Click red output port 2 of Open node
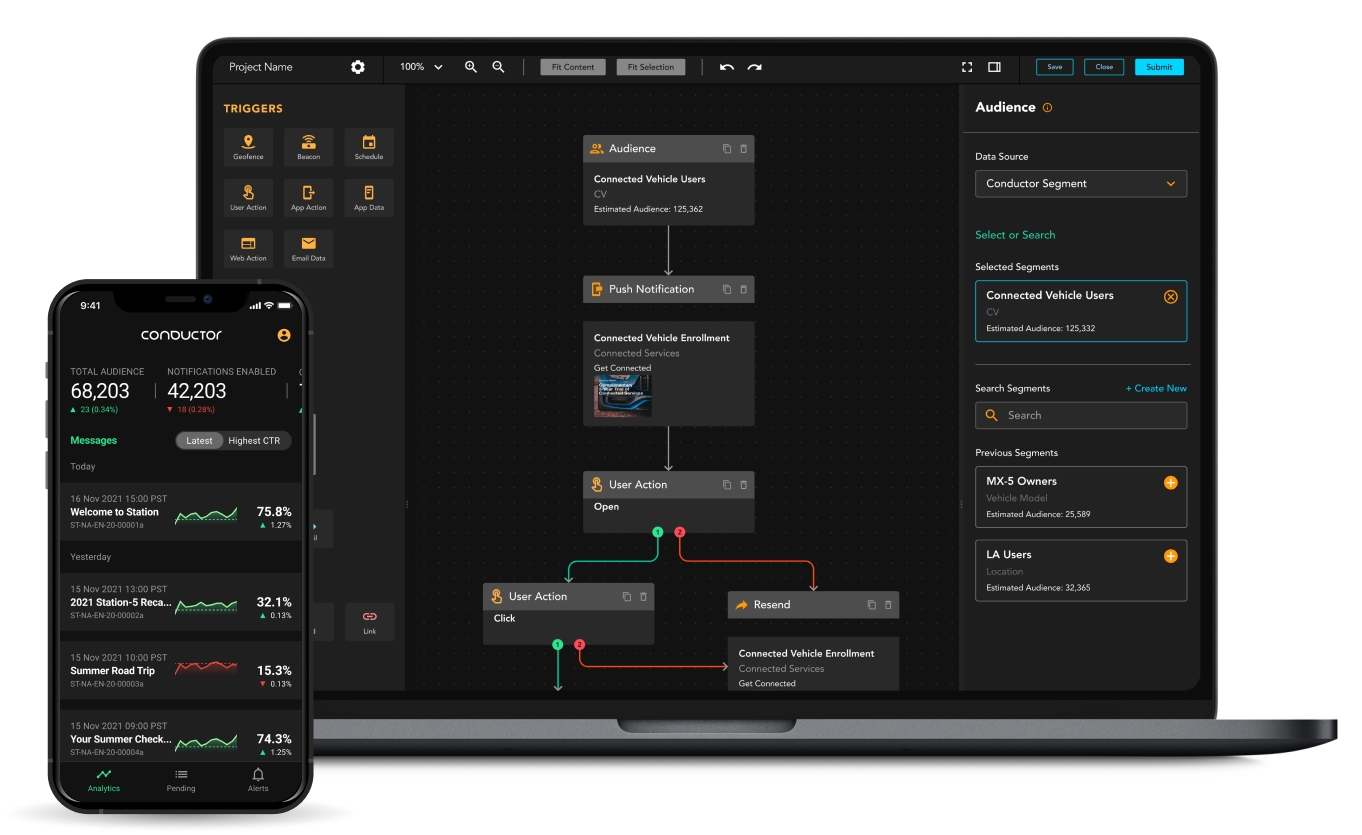This screenshot has width=1362, height=835. (x=680, y=532)
